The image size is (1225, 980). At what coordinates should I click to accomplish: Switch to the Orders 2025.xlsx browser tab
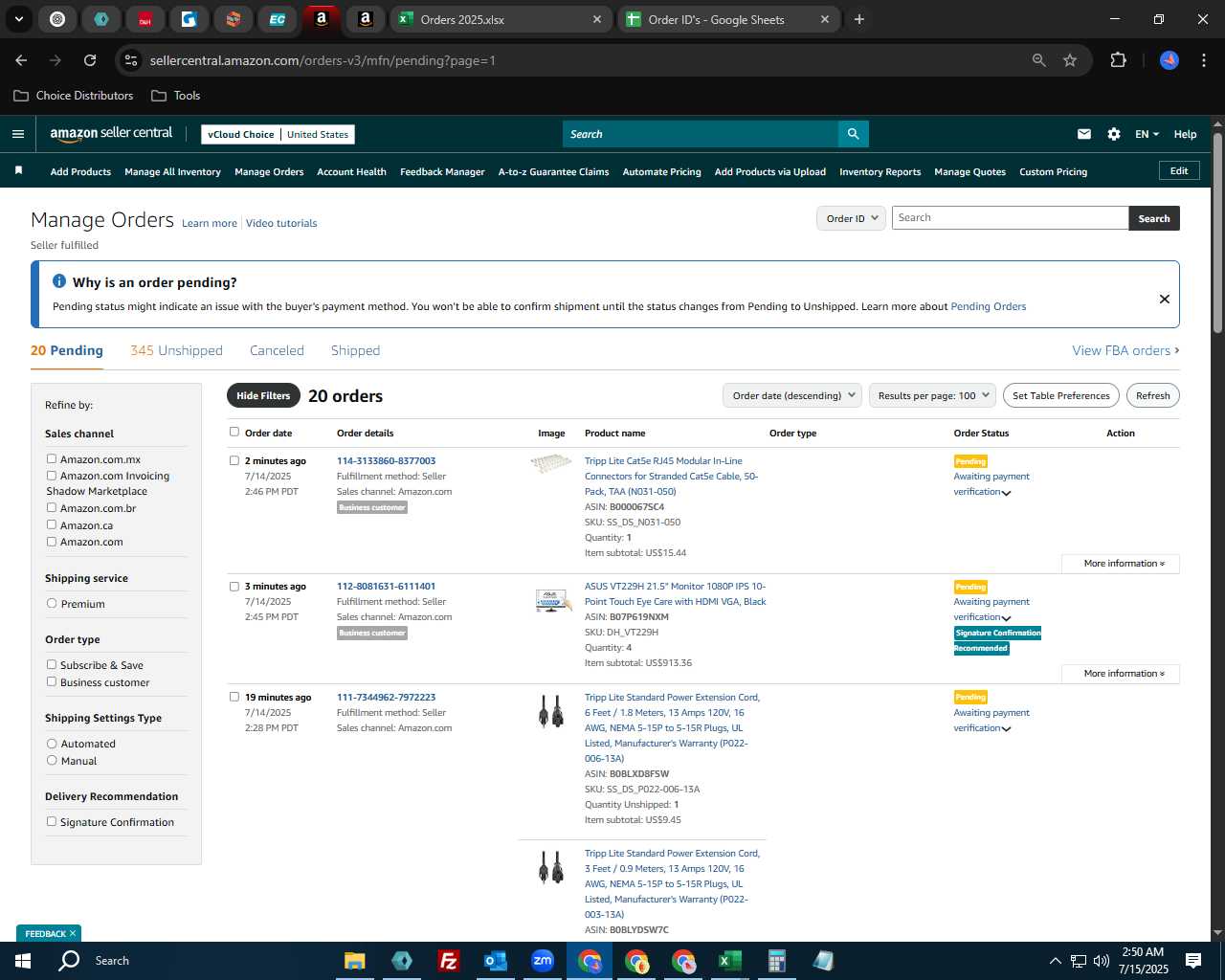point(501,19)
